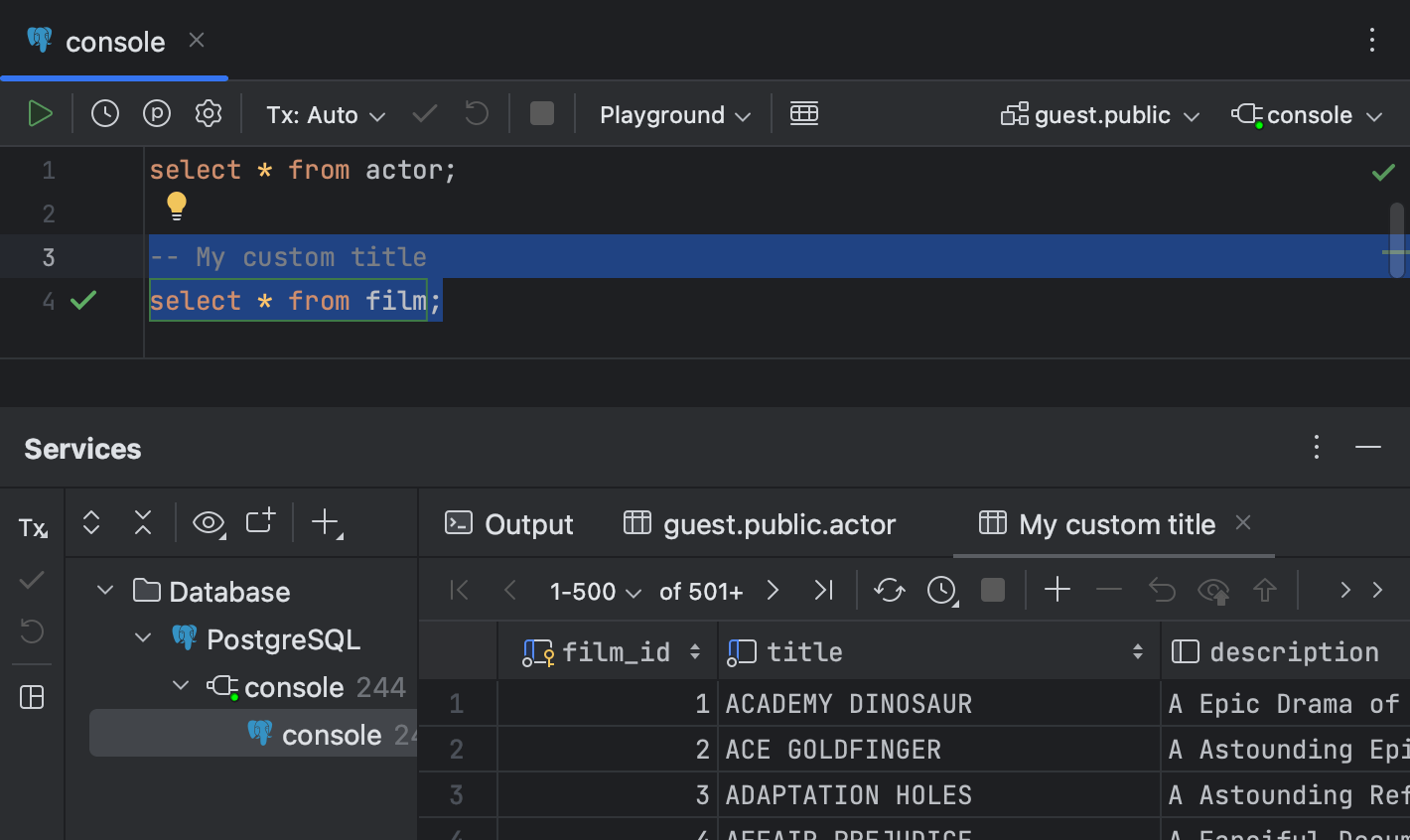Run the SQL query with the green play icon

[x=40, y=113]
